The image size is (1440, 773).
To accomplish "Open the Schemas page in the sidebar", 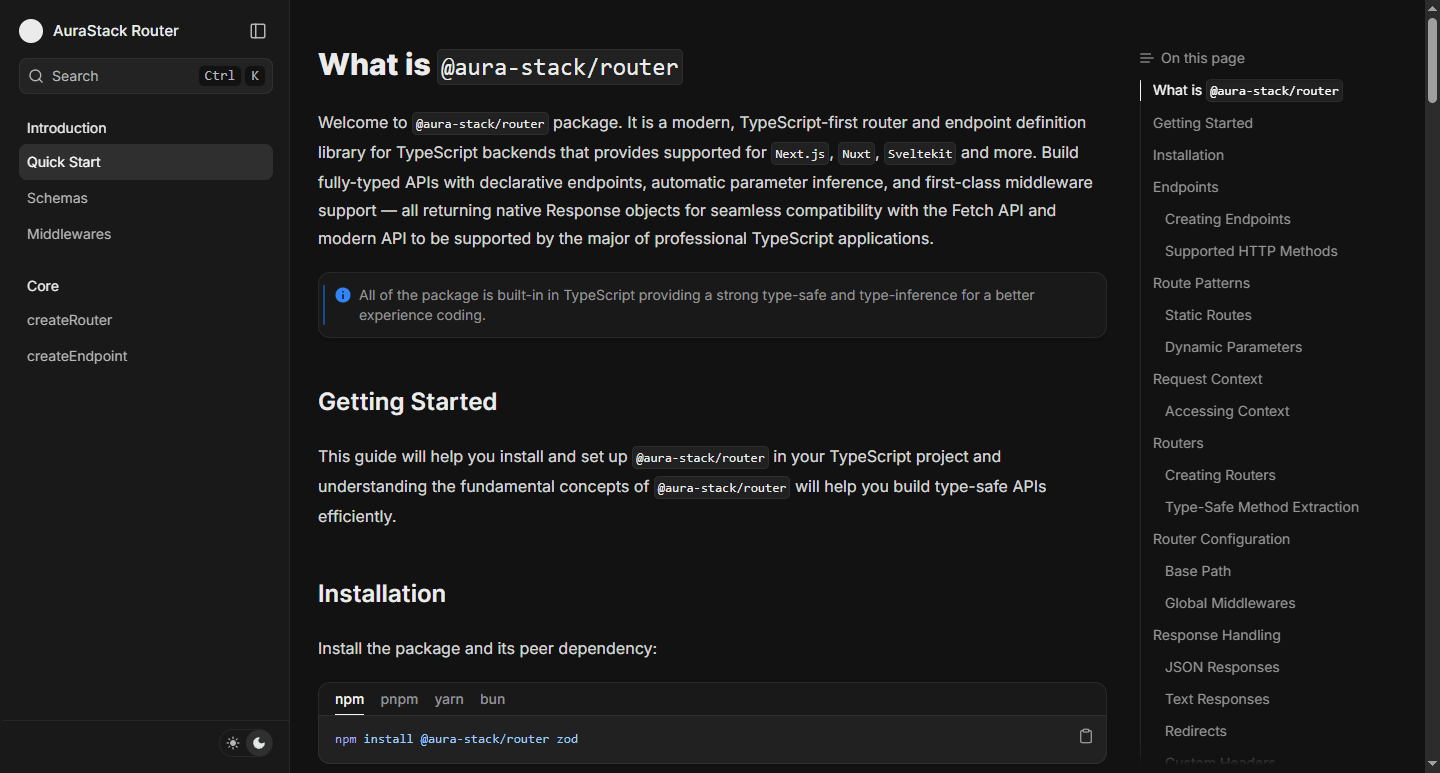I will [x=57, y=198].
